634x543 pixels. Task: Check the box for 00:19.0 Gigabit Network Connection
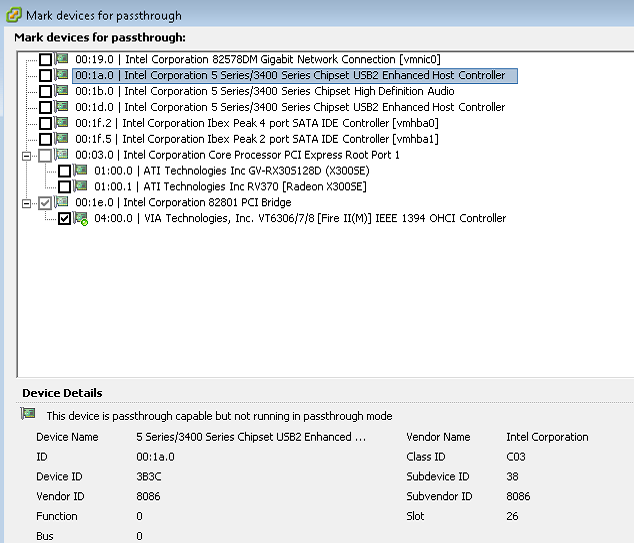[45, 60]
